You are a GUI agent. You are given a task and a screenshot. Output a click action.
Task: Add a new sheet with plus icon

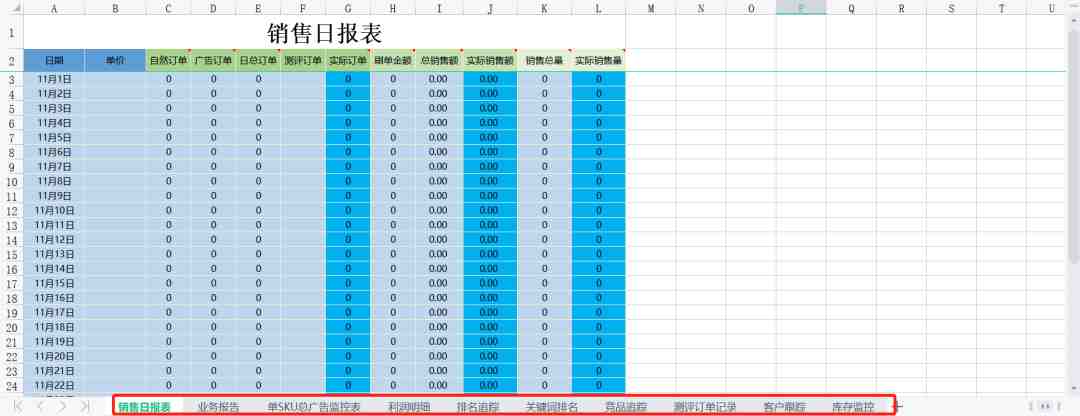[899, 406]
